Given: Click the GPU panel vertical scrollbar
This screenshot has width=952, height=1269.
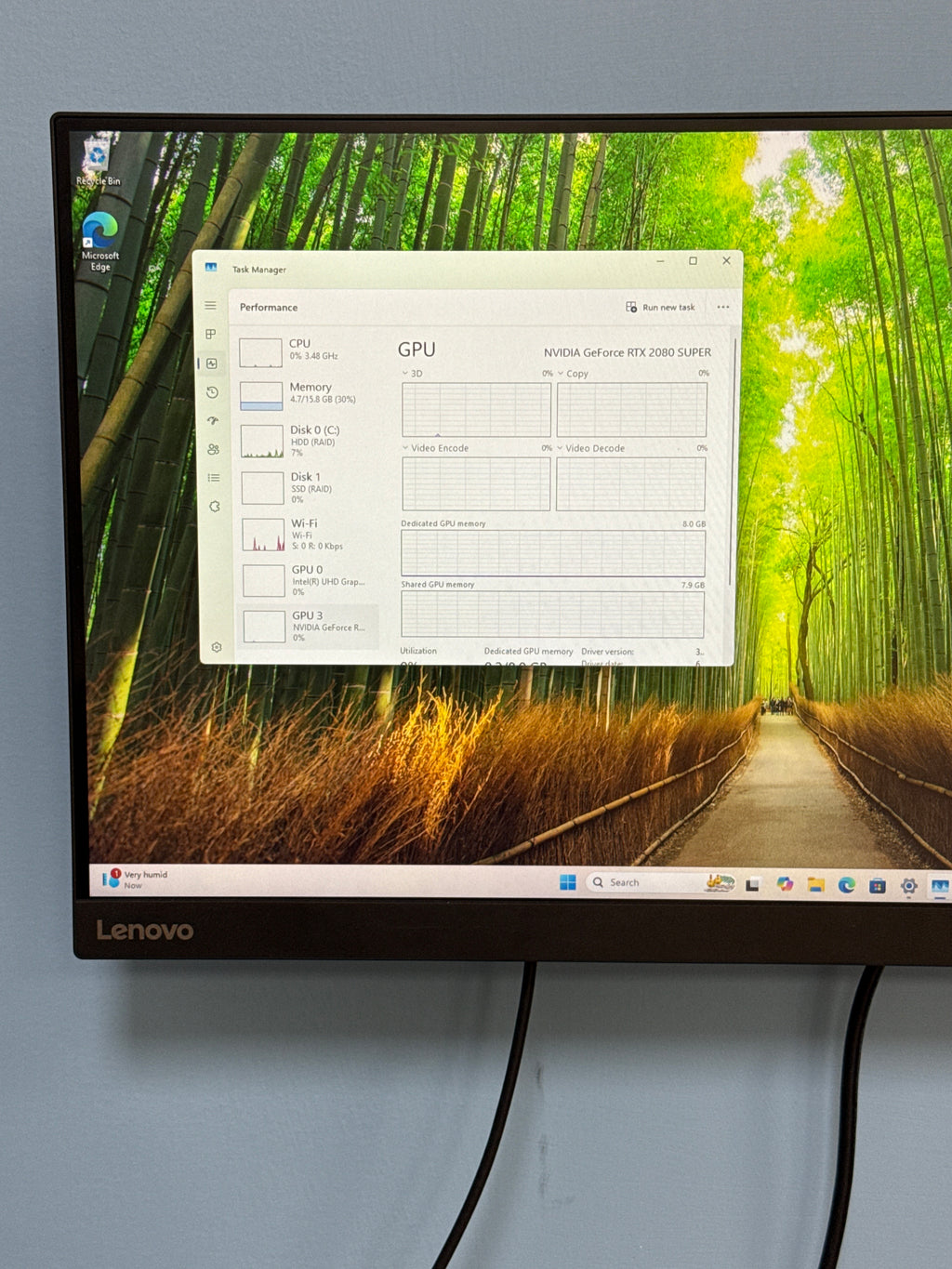Looking at the screenshot, I should point(734,463).
